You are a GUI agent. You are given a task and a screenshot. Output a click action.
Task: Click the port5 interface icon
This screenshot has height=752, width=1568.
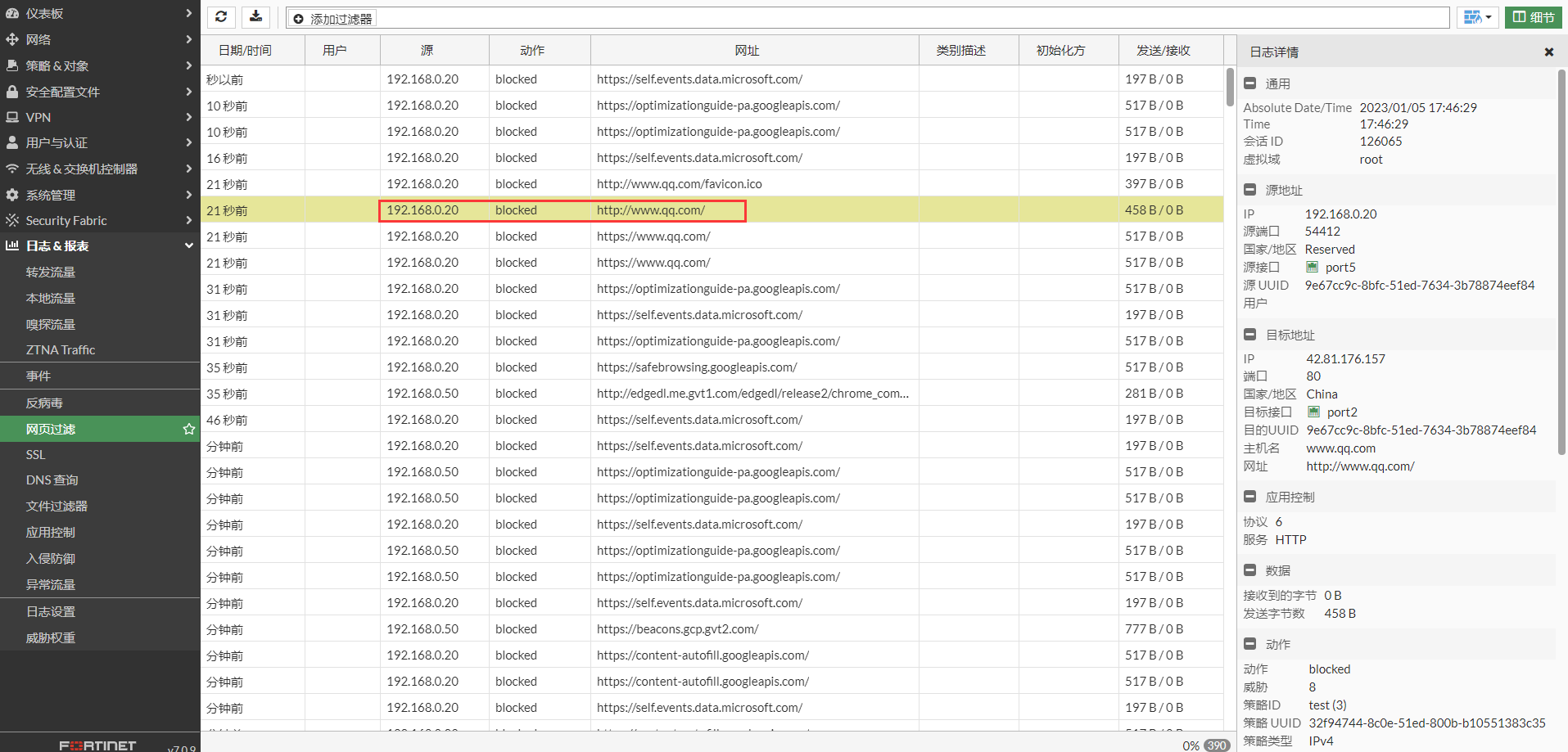(1312, 268)
